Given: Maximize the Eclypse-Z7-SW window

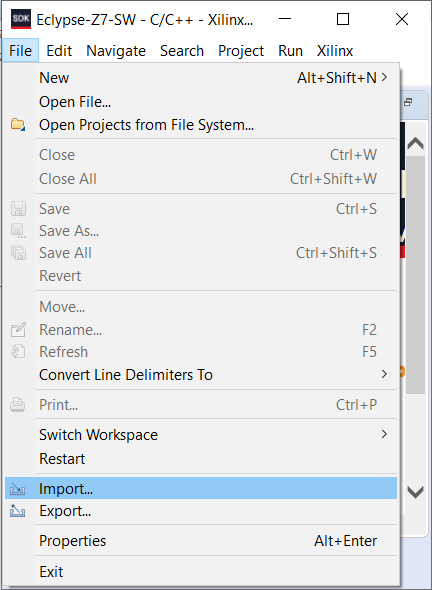Looking at the screenshot, I should point(342,19).
